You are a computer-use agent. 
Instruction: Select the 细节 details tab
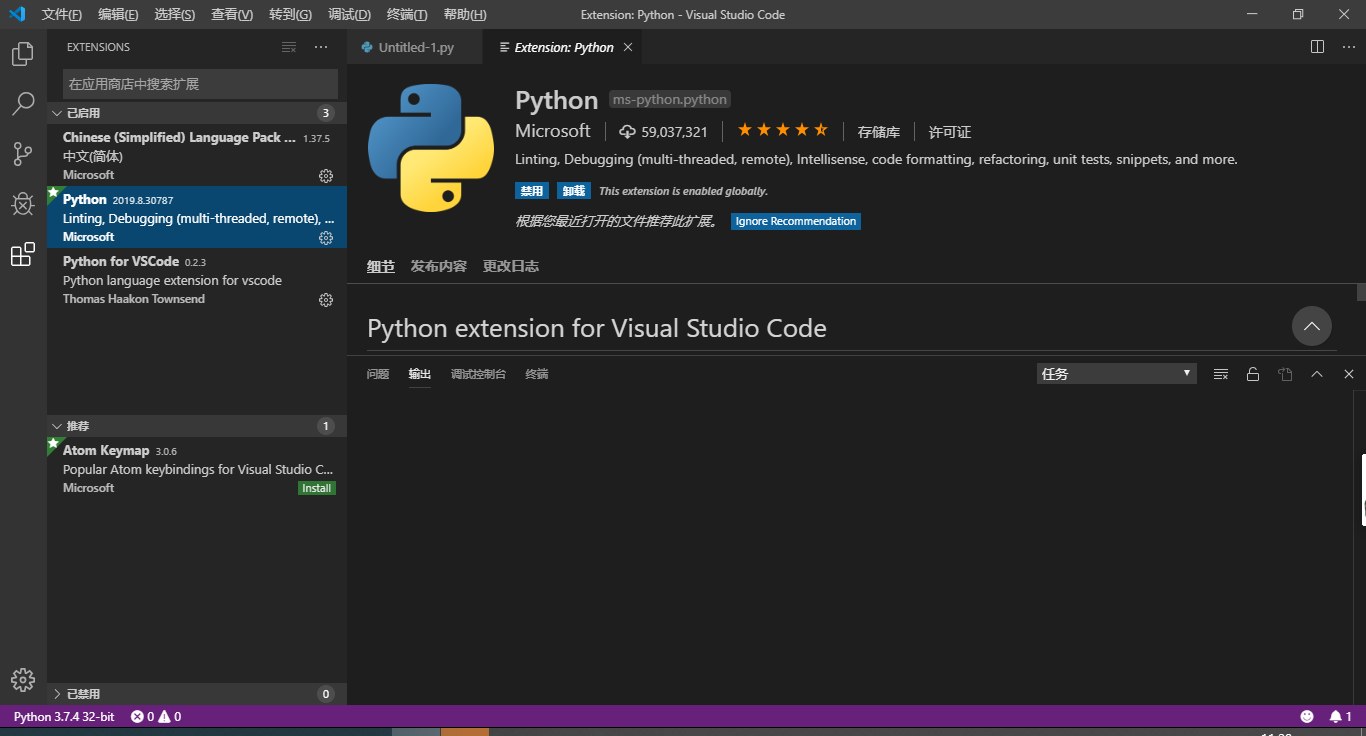pyautogui.click(x=381, y=266)
